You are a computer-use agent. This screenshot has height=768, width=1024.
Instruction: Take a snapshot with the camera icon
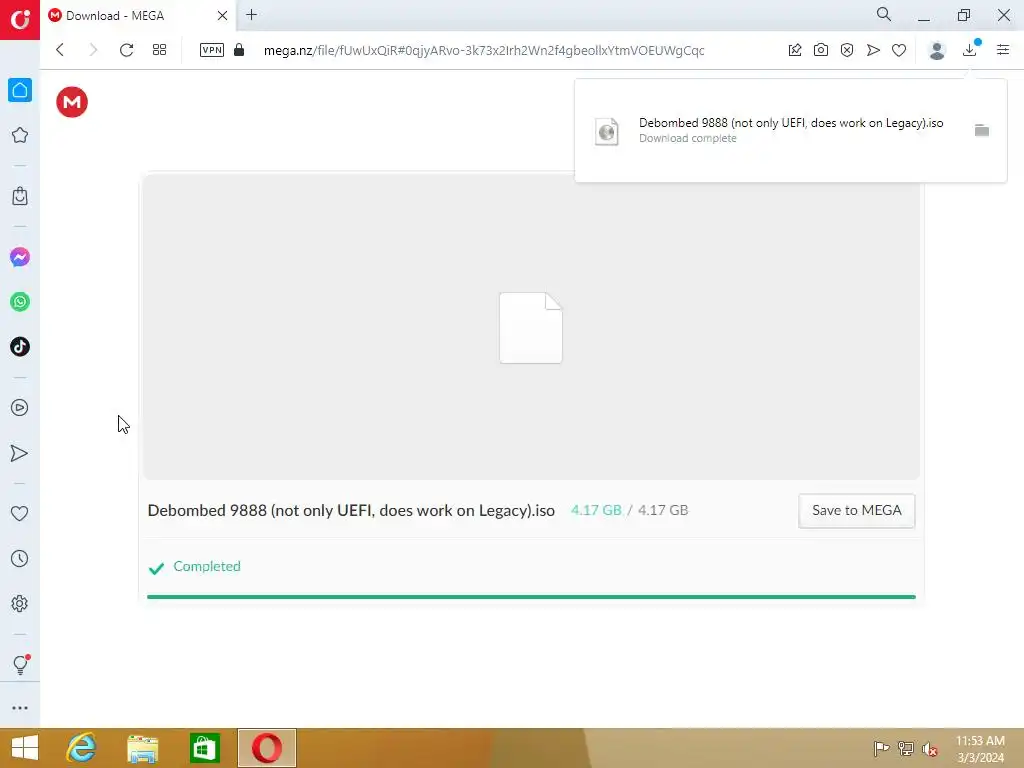pyautogui.click(x=821, y=50)
